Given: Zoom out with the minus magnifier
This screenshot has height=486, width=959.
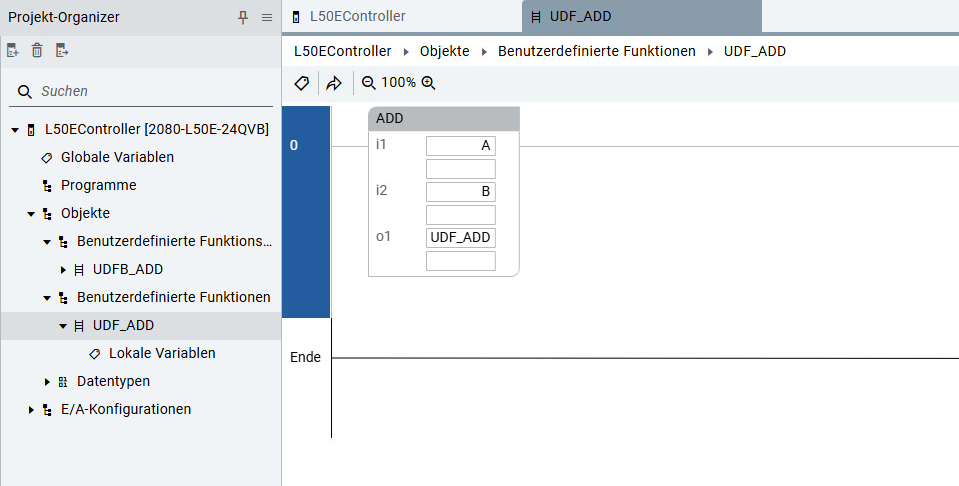Looking at the screenshot, I should pos(369,83).
